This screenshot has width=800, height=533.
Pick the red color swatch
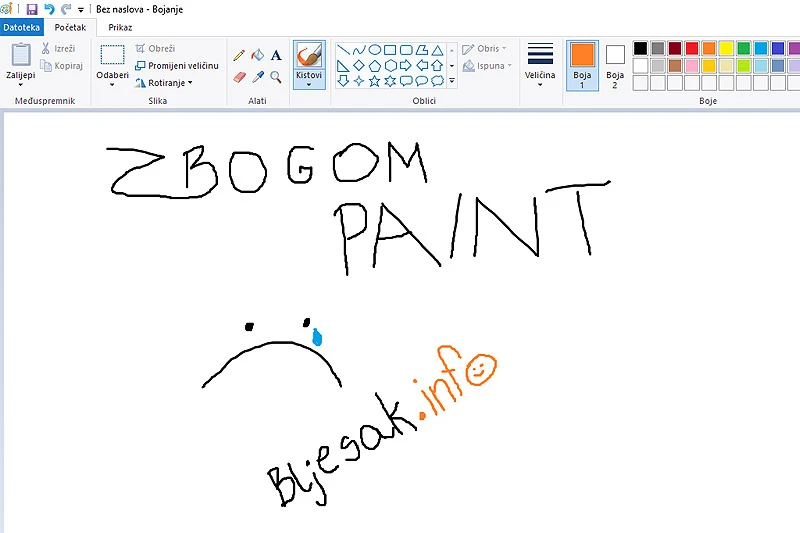(x=692, y=48)
